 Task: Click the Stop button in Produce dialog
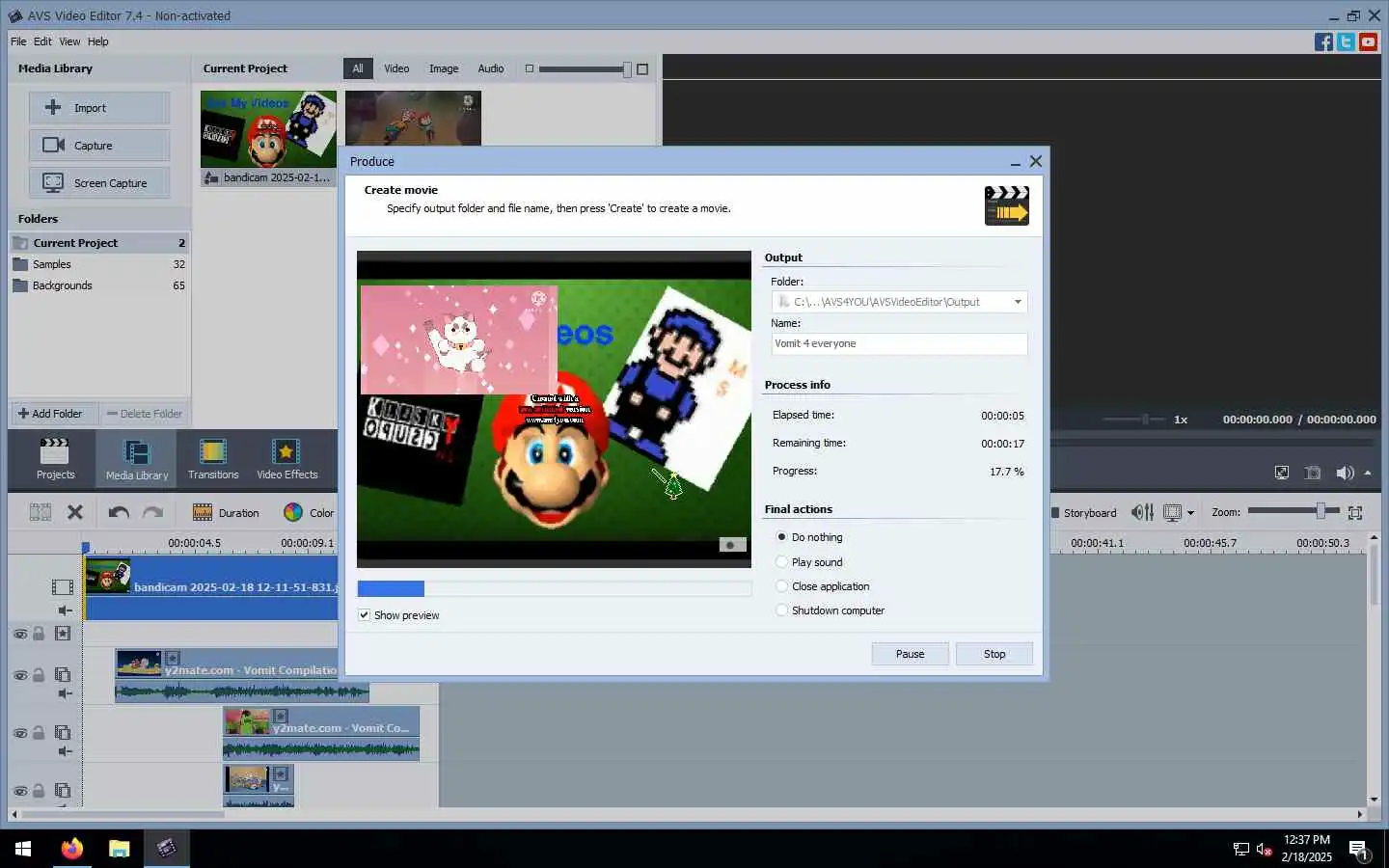tap(994, 654)
